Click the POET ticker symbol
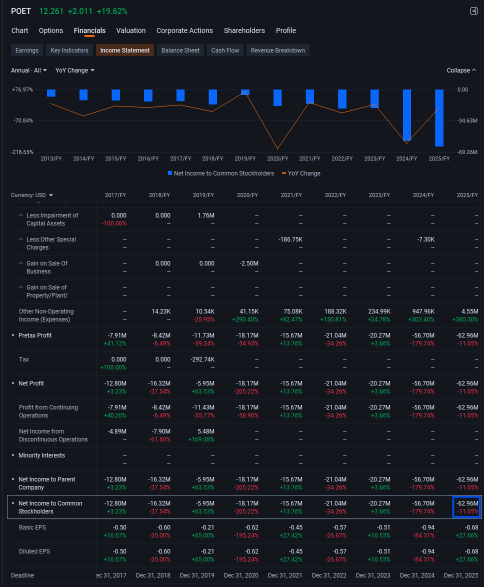Screen dimensions: 484x587 (21, 11)
